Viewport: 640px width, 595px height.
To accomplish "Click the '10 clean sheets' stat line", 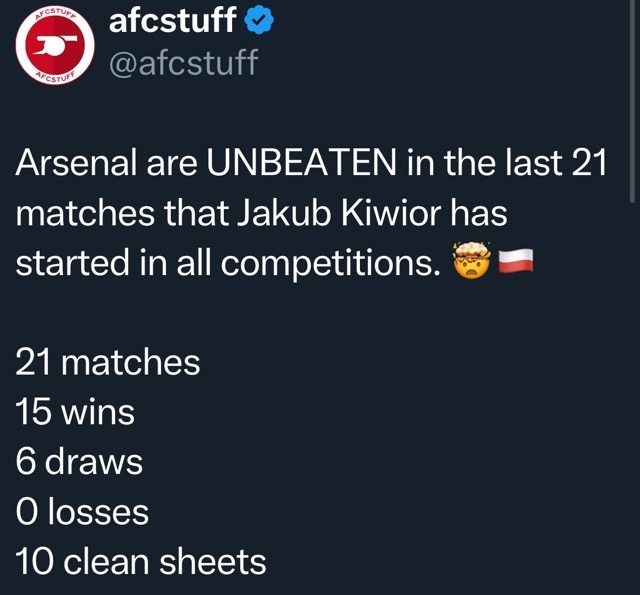I will pyautogui.click(x=141, y=561).
